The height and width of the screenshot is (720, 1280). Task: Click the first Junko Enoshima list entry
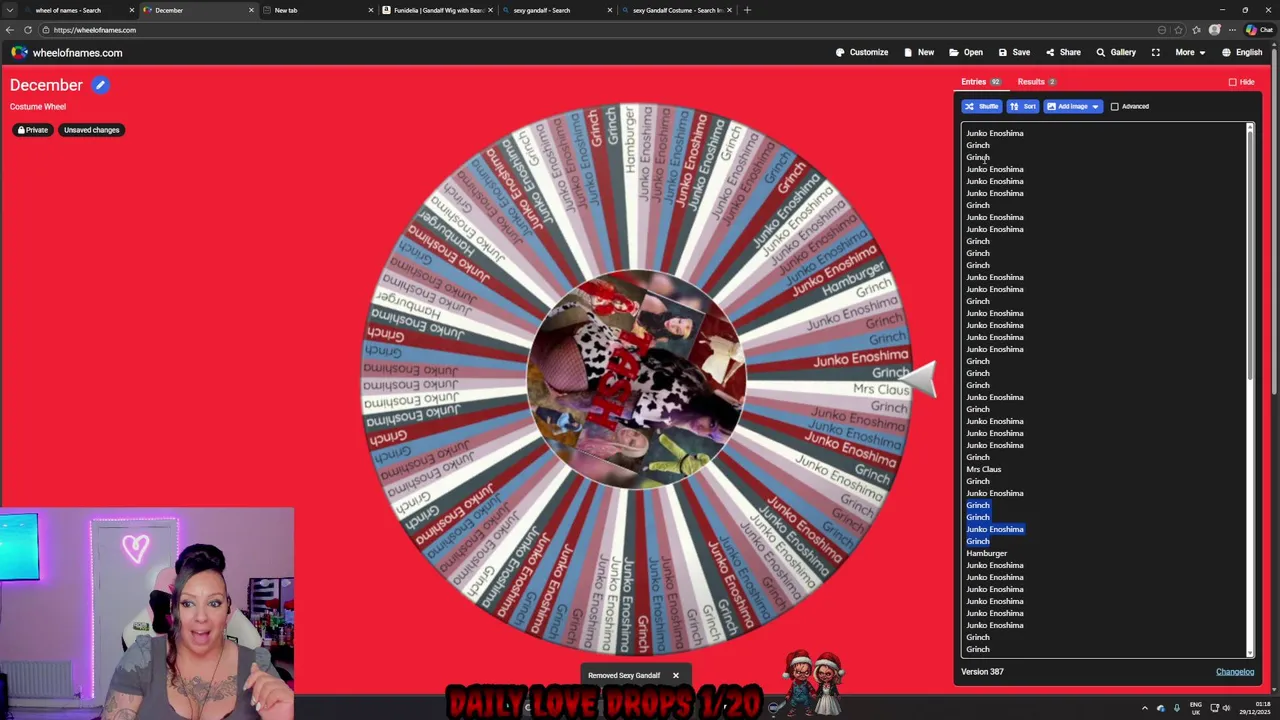(994, 133)
